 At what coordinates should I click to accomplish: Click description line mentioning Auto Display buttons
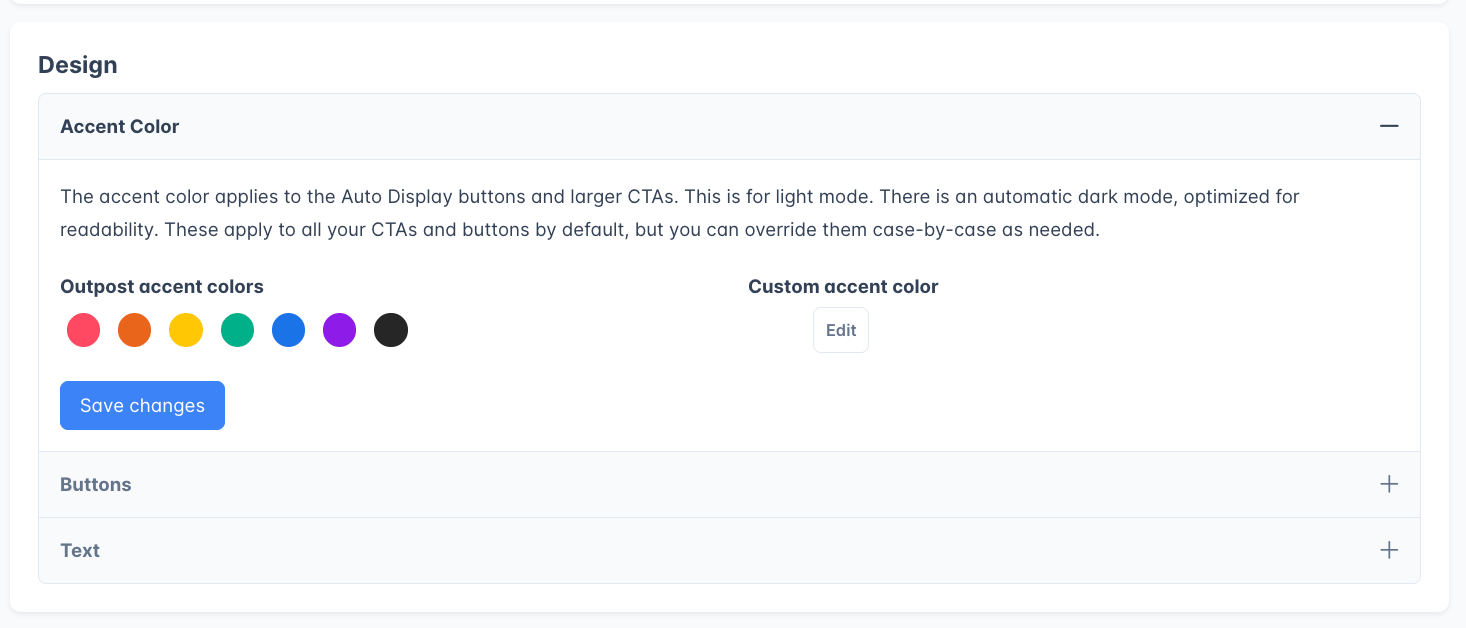click(x=680, y=196)
